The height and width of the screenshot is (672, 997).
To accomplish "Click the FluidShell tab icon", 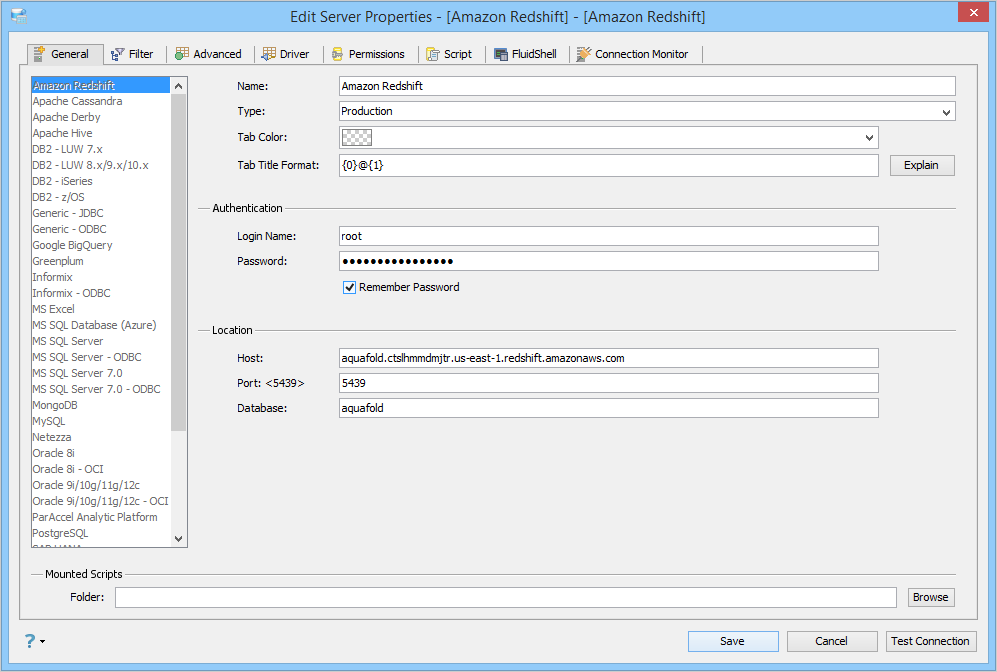I will click(500, 54).
